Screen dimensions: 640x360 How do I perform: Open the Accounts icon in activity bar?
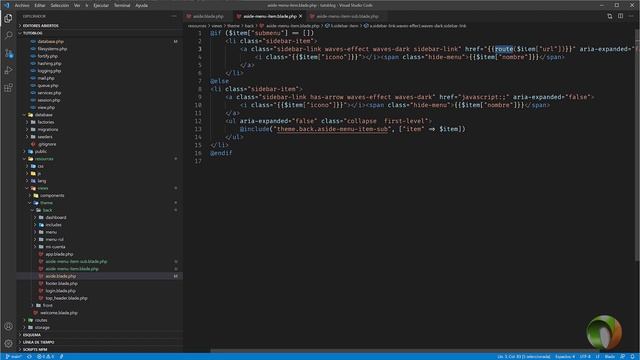[8, 327]
